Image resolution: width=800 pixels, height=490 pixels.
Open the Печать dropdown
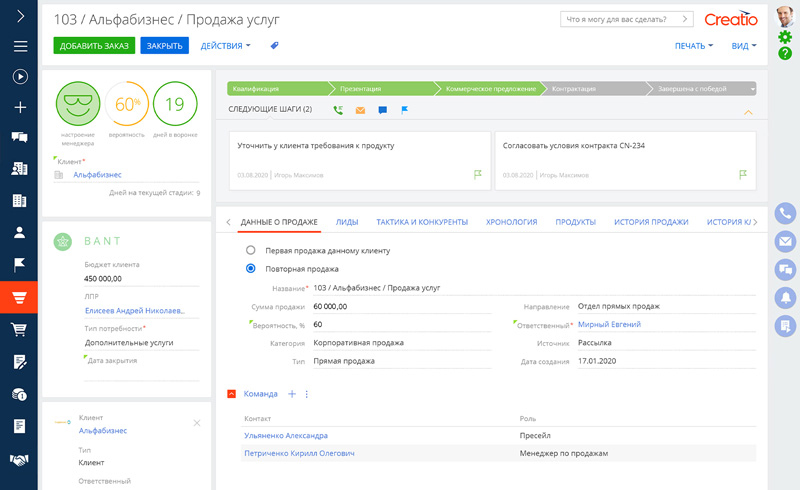click(694, 45)
